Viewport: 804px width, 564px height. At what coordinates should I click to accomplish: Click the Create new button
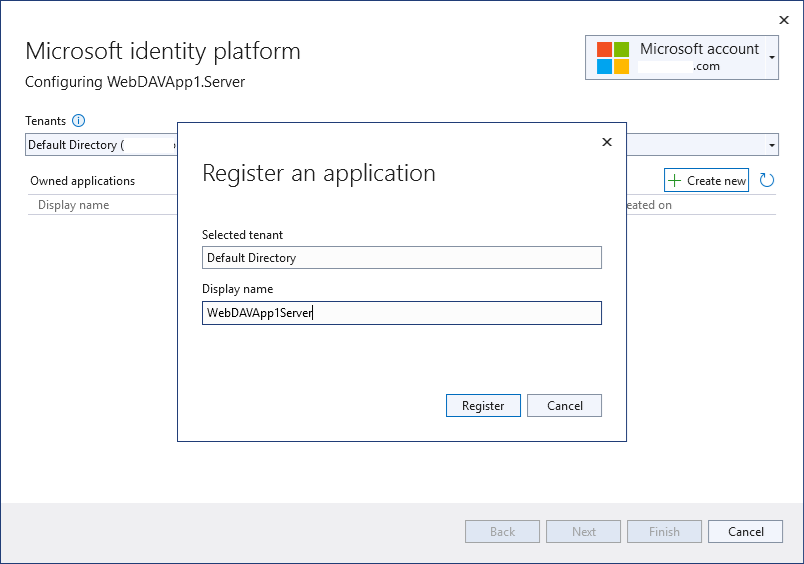(x=707, y=180)
